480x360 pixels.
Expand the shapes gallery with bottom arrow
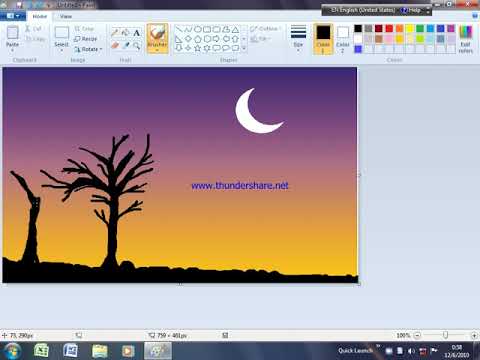pyautogui.click(x=244, y=48)
